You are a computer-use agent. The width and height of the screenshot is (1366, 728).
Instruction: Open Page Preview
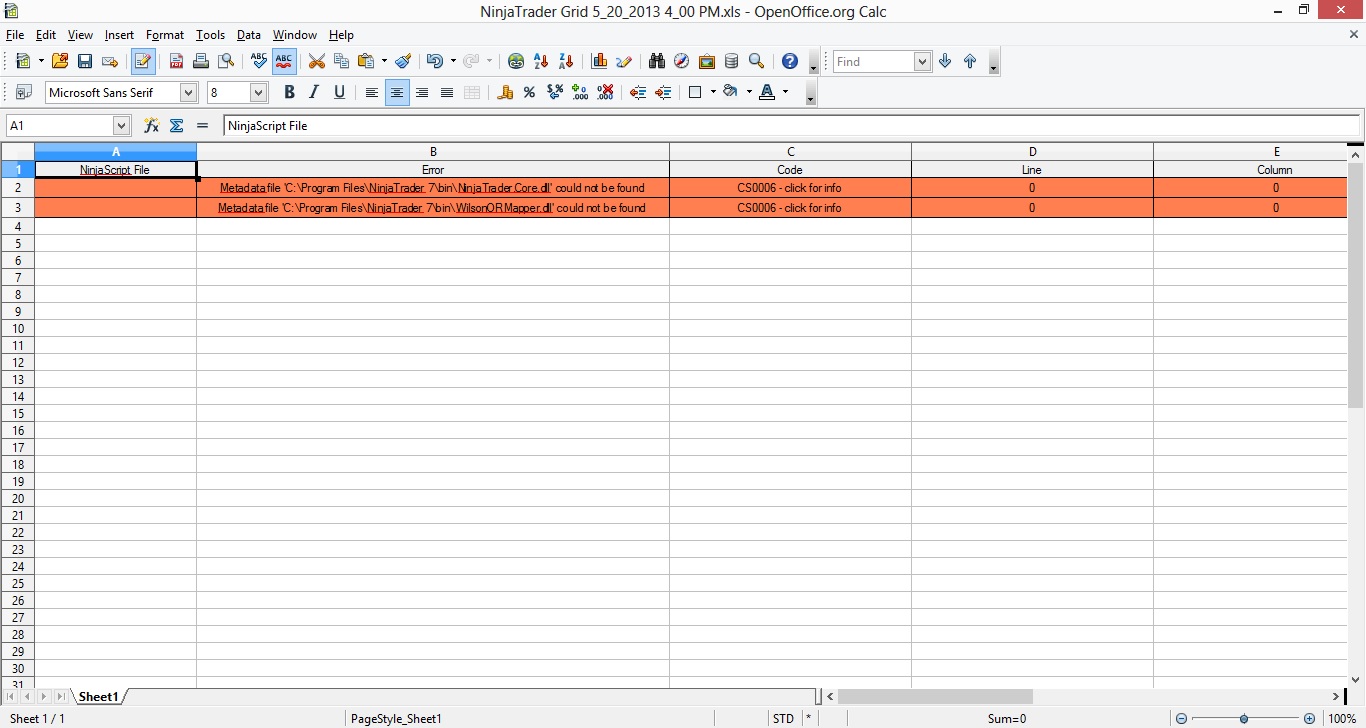click(226, 61)
